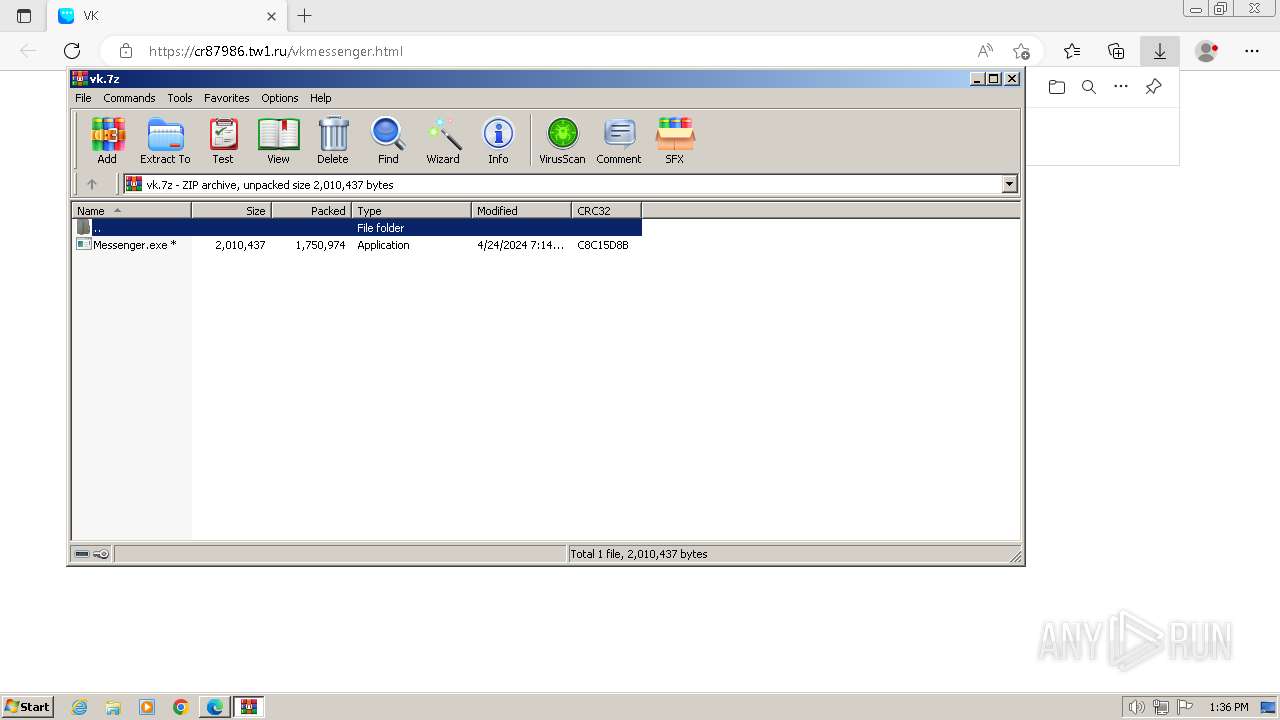
Task: Select the VK browser tab
Action: tap(167, 16)
